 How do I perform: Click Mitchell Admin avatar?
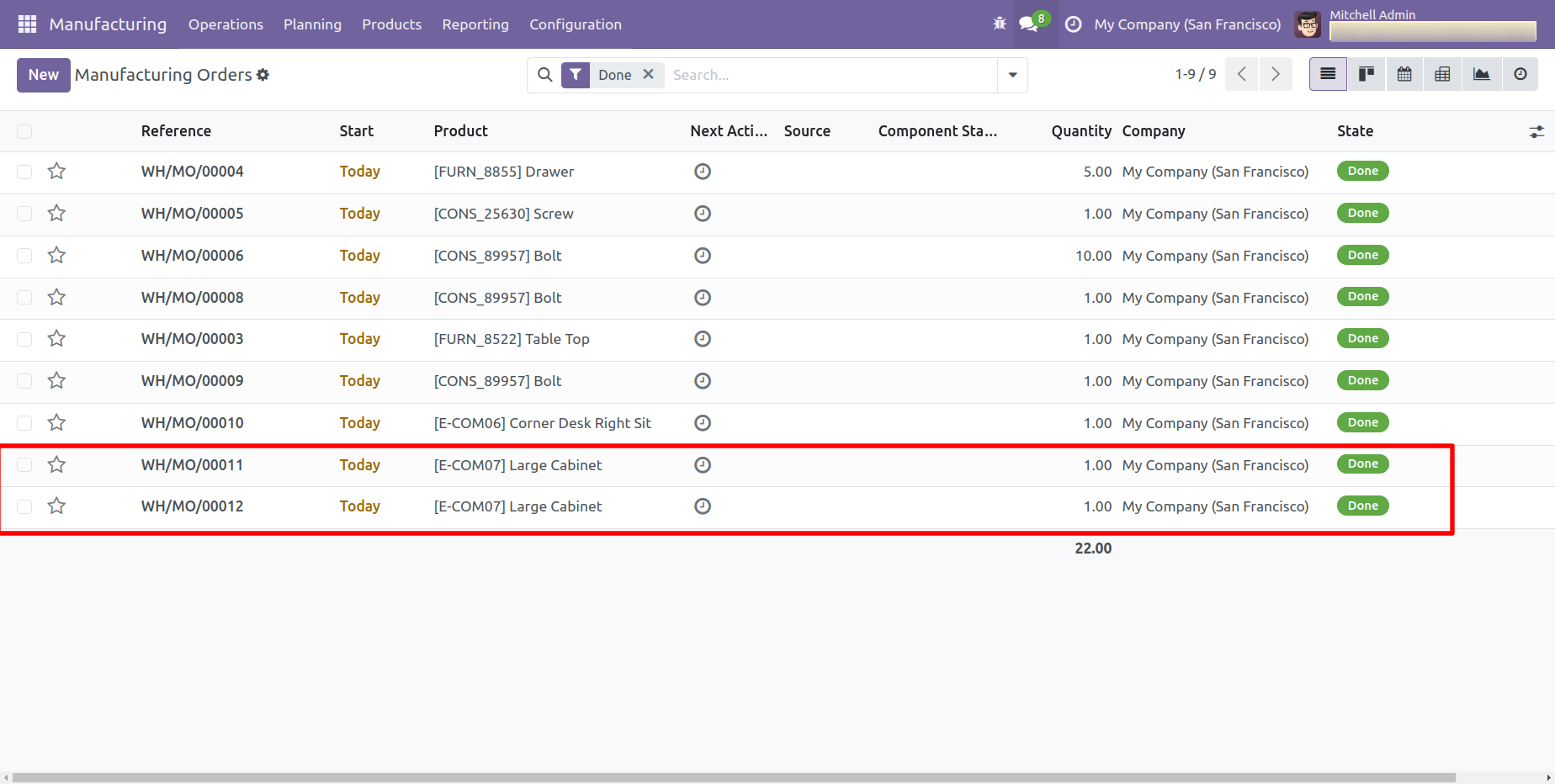(x=1308, y=24)
